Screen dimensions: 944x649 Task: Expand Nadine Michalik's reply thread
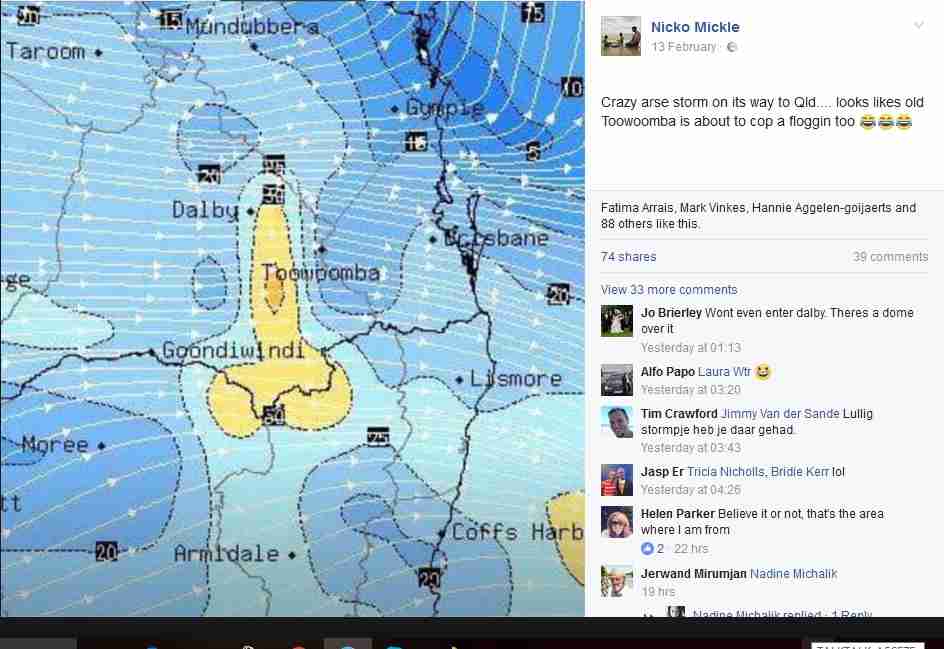(782, 614)
